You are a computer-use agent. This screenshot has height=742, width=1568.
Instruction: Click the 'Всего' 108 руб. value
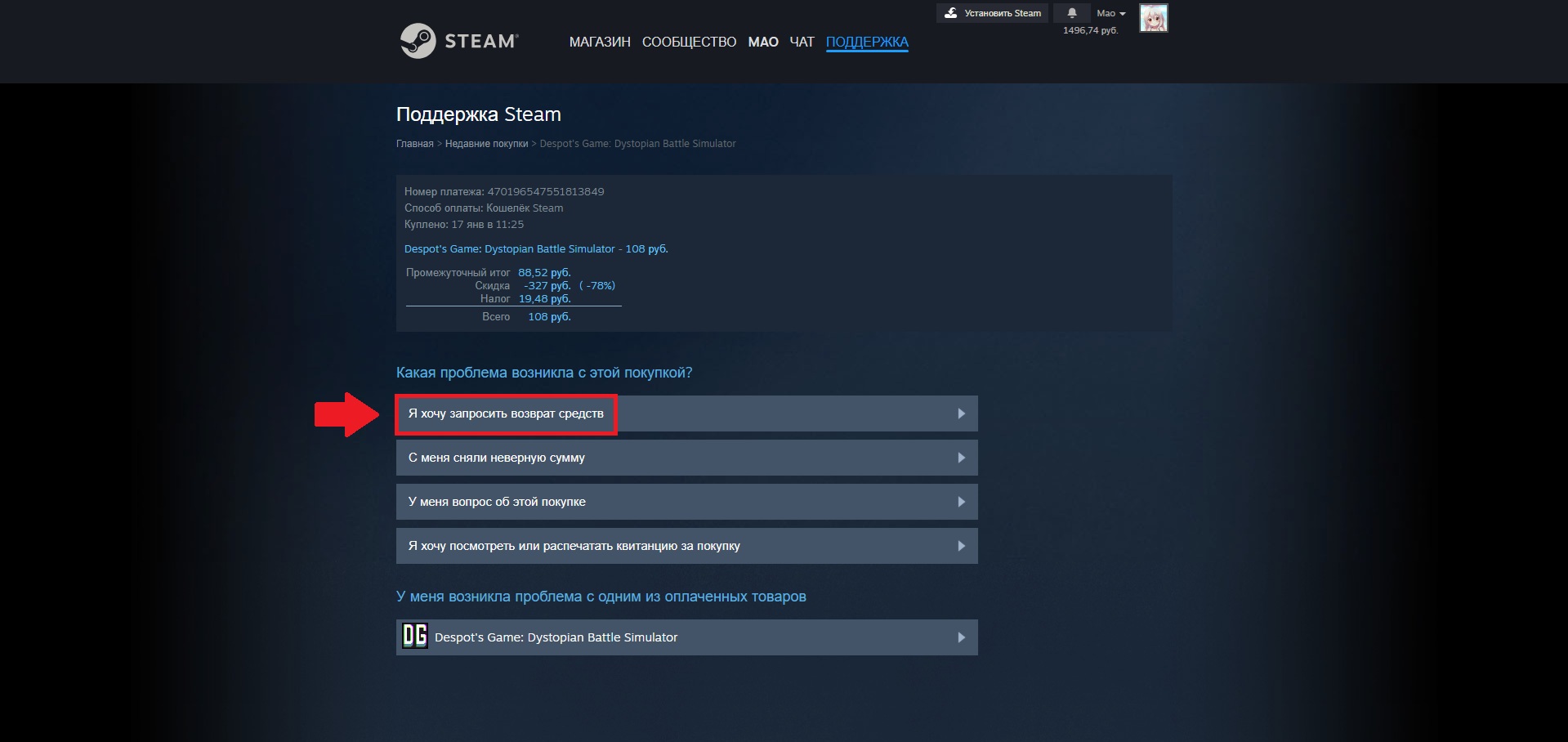pos(549,317)
